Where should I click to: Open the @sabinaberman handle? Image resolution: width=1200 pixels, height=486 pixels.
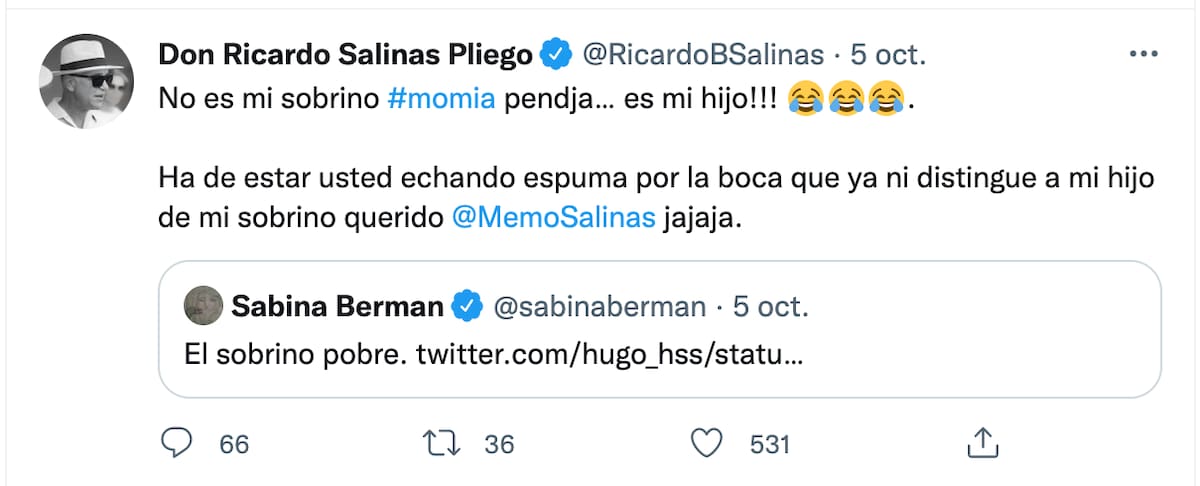point(601,306)
